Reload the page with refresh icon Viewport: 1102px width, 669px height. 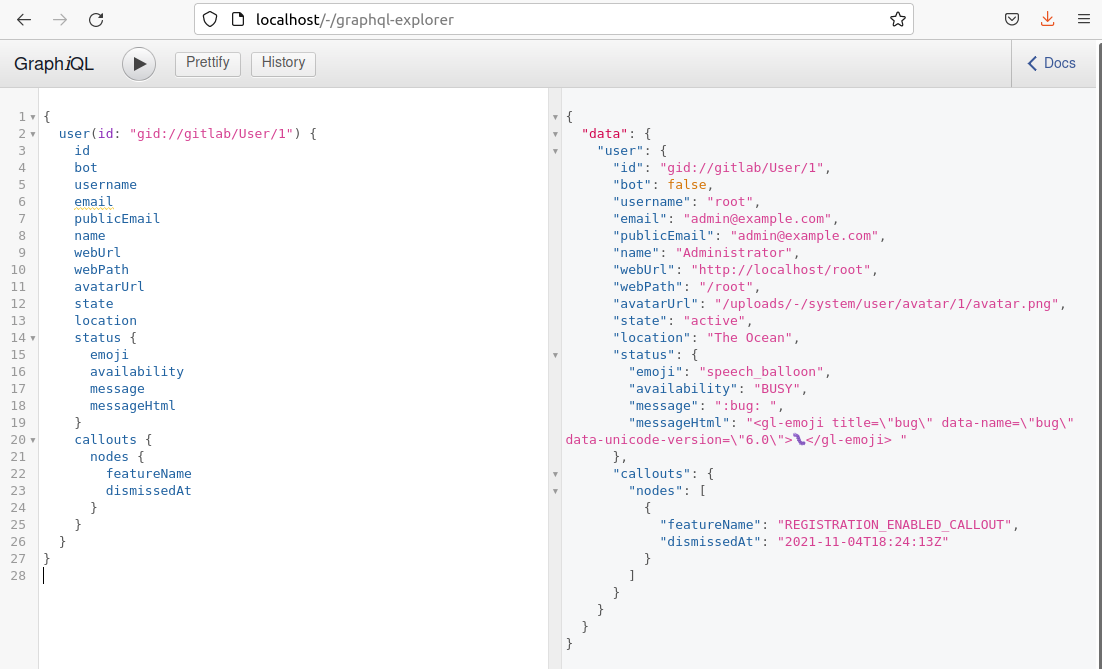click(x=96, y=19)
